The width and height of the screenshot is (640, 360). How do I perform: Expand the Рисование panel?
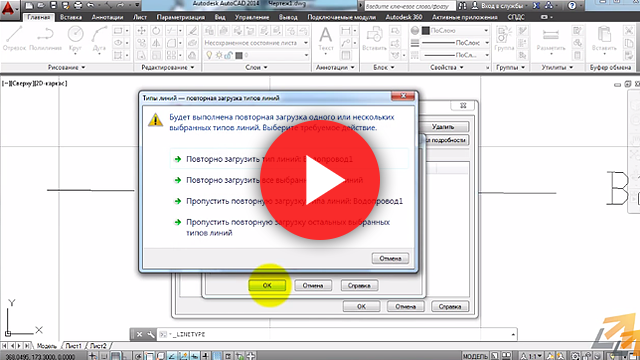pyautogui.click(x=67, y=67)
